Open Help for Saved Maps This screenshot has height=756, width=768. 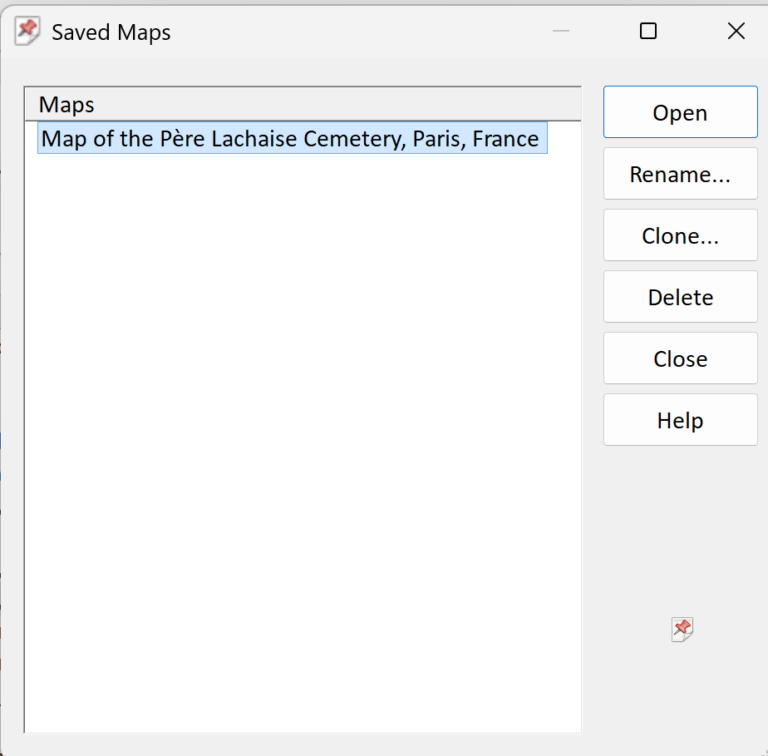point(680,420)
